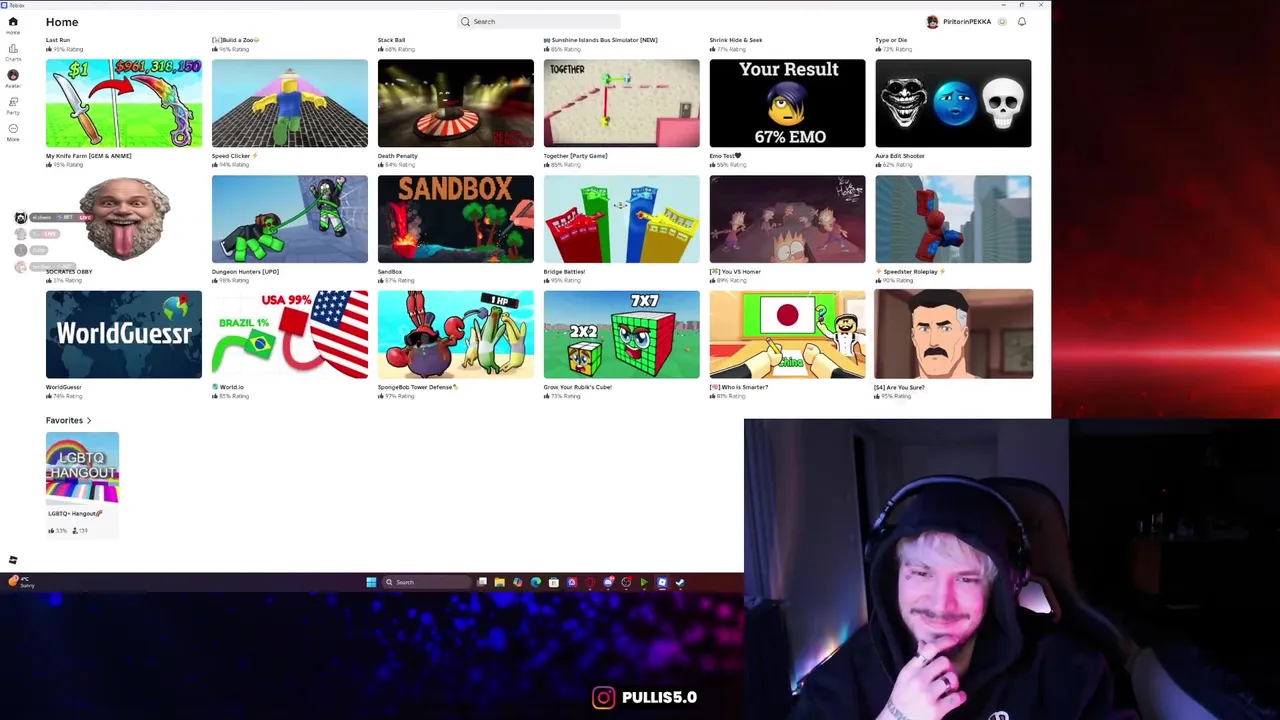Screen dimensions: 1280x720
Task: Open Discord from taskbar
Action: point(608,582)
